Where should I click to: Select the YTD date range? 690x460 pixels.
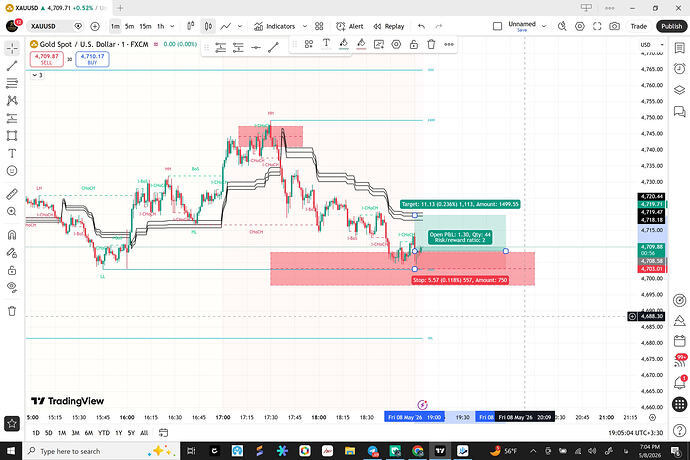tap(104, 433)
